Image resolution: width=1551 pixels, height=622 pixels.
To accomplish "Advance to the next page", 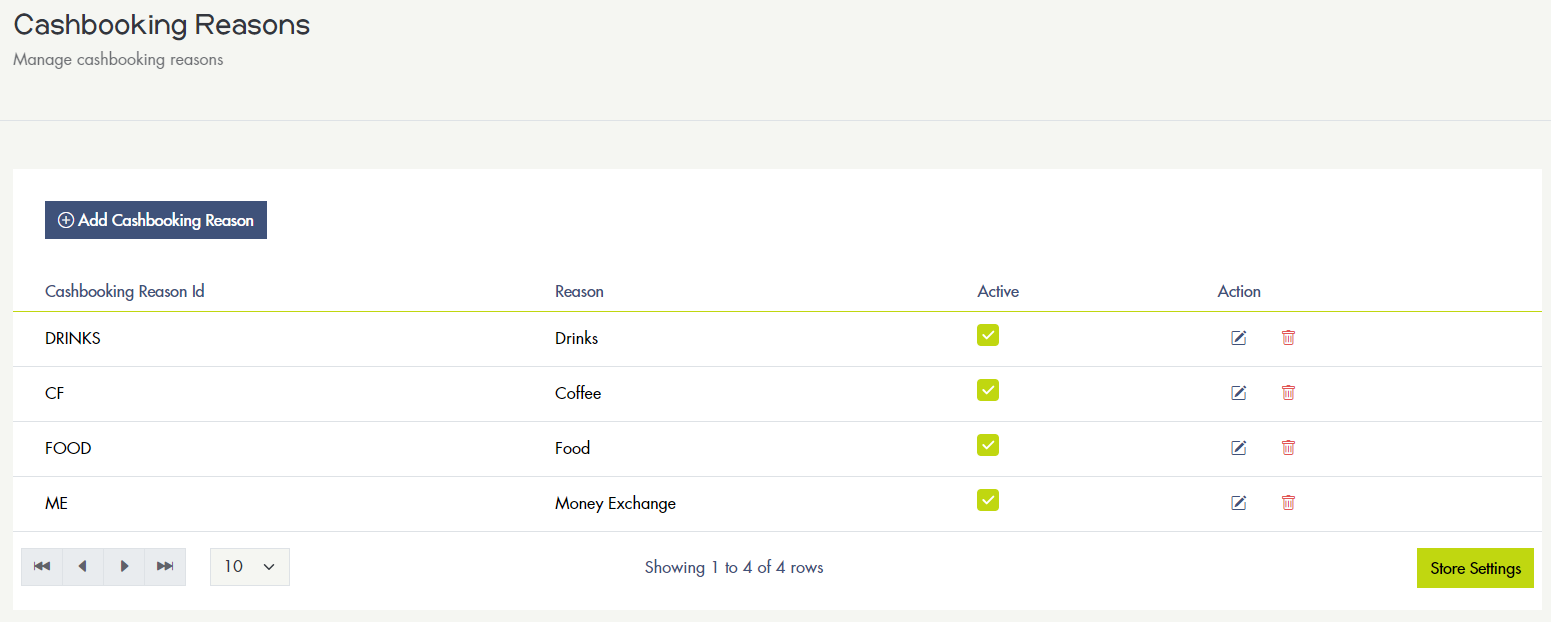I will 124,567.
